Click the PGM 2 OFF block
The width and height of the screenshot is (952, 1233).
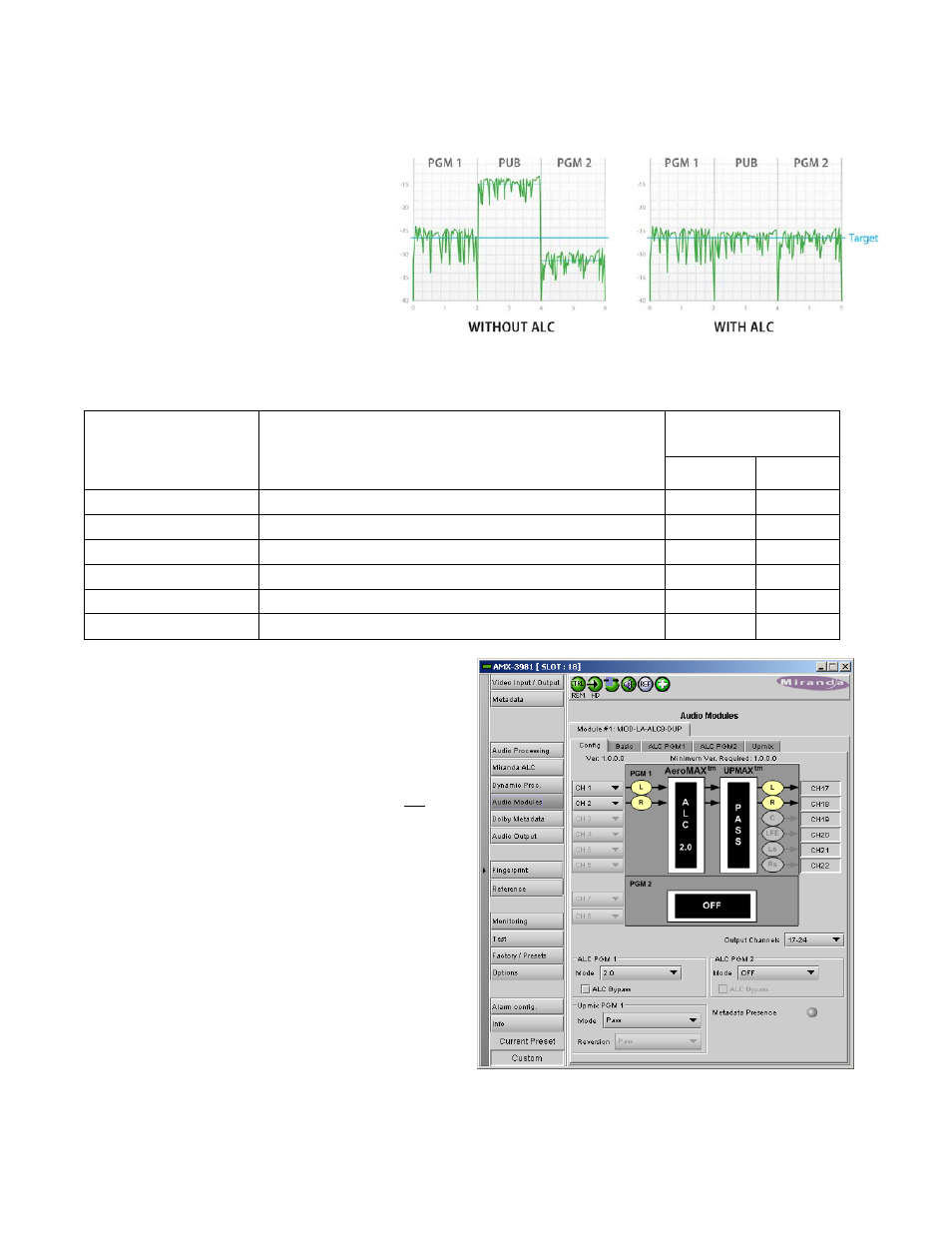point(712,906)
